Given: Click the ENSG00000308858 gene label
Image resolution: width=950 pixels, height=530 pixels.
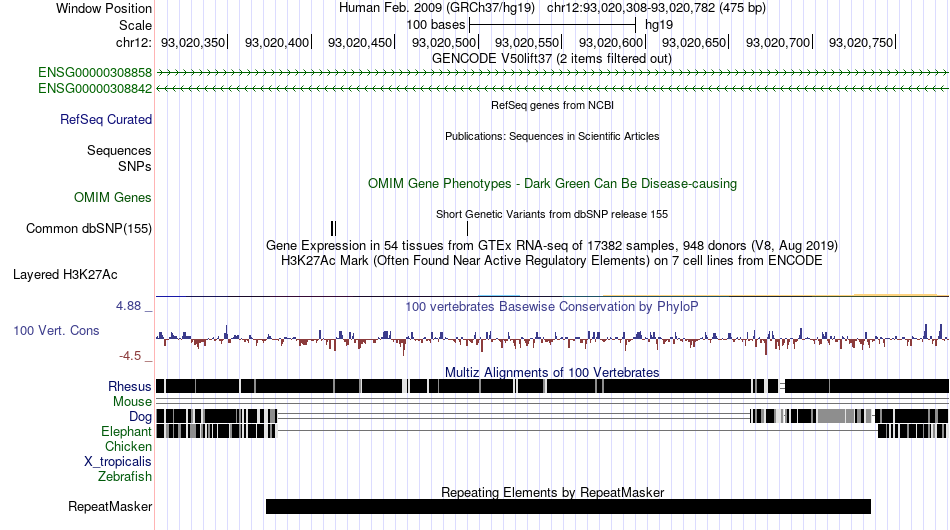Looking at the screenshot, I should 95,73.
